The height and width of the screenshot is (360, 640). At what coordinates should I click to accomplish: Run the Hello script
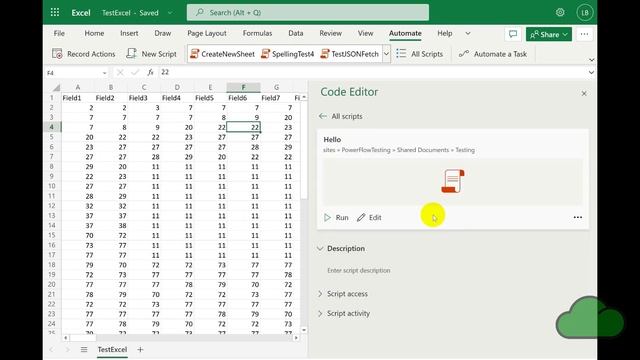(x=336, y=218)
